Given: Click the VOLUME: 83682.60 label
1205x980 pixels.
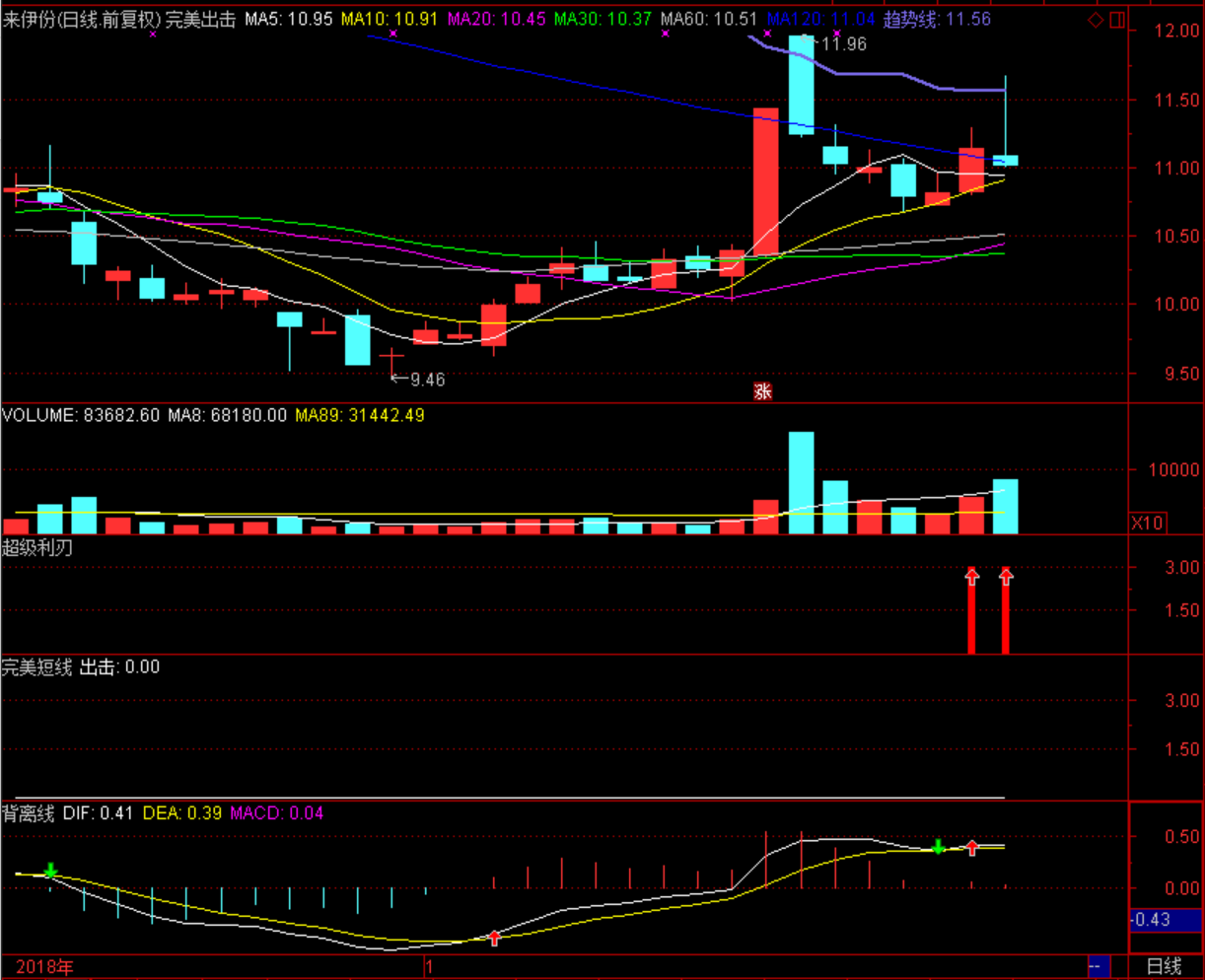Looking at the screenshot, I should click(x=81, y=415).
